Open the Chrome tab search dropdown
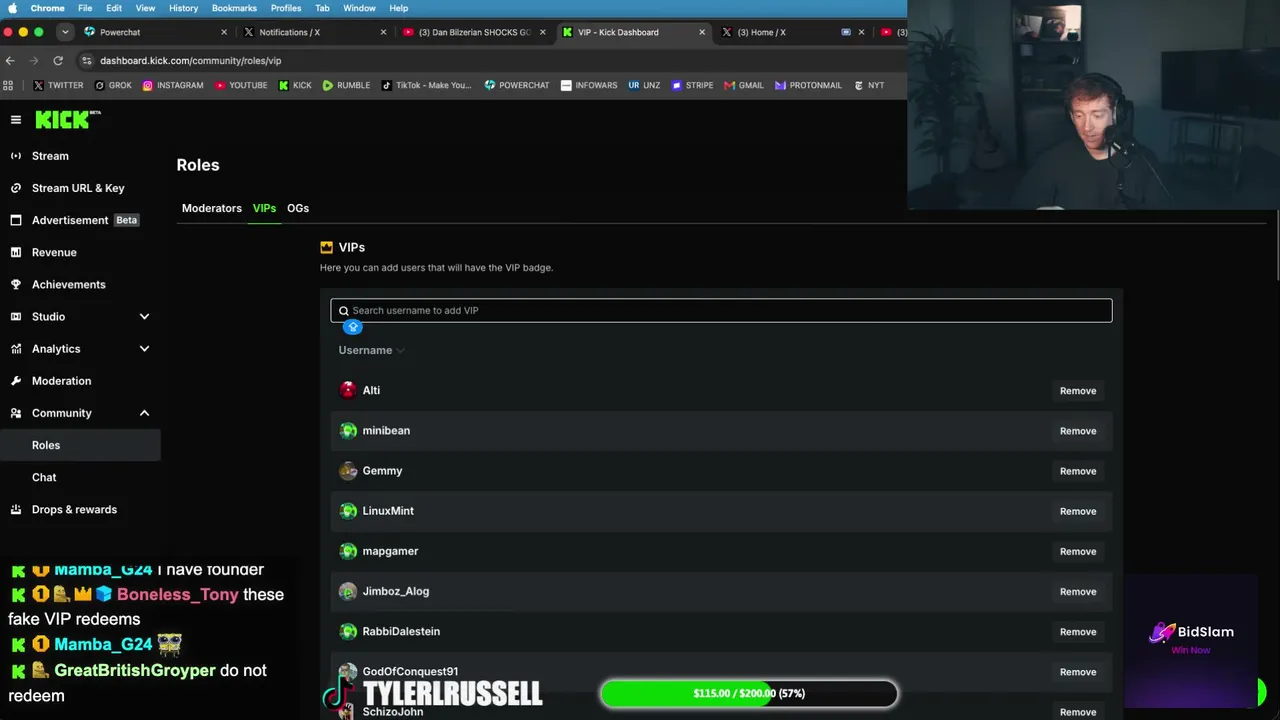Screen dimensions: 1280x720 coord(65,32)
